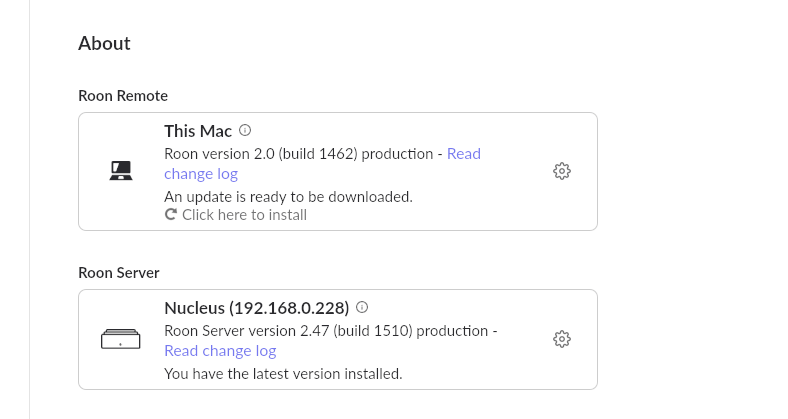This screenshot has width=788, height=419.
Task: Click the Roon Remote section label
Action: click(123, 95)
